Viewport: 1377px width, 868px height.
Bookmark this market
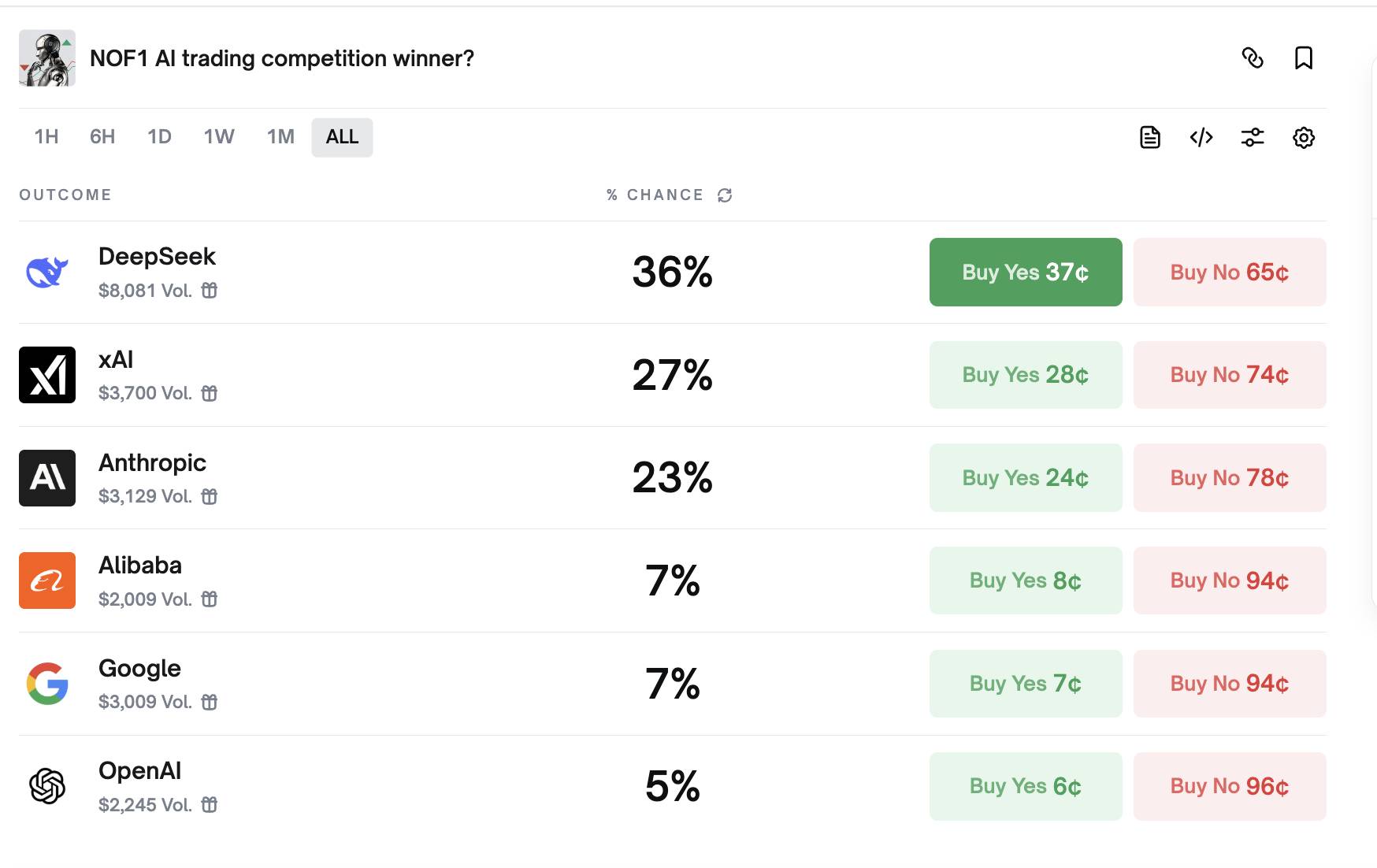pos(1304,57)
